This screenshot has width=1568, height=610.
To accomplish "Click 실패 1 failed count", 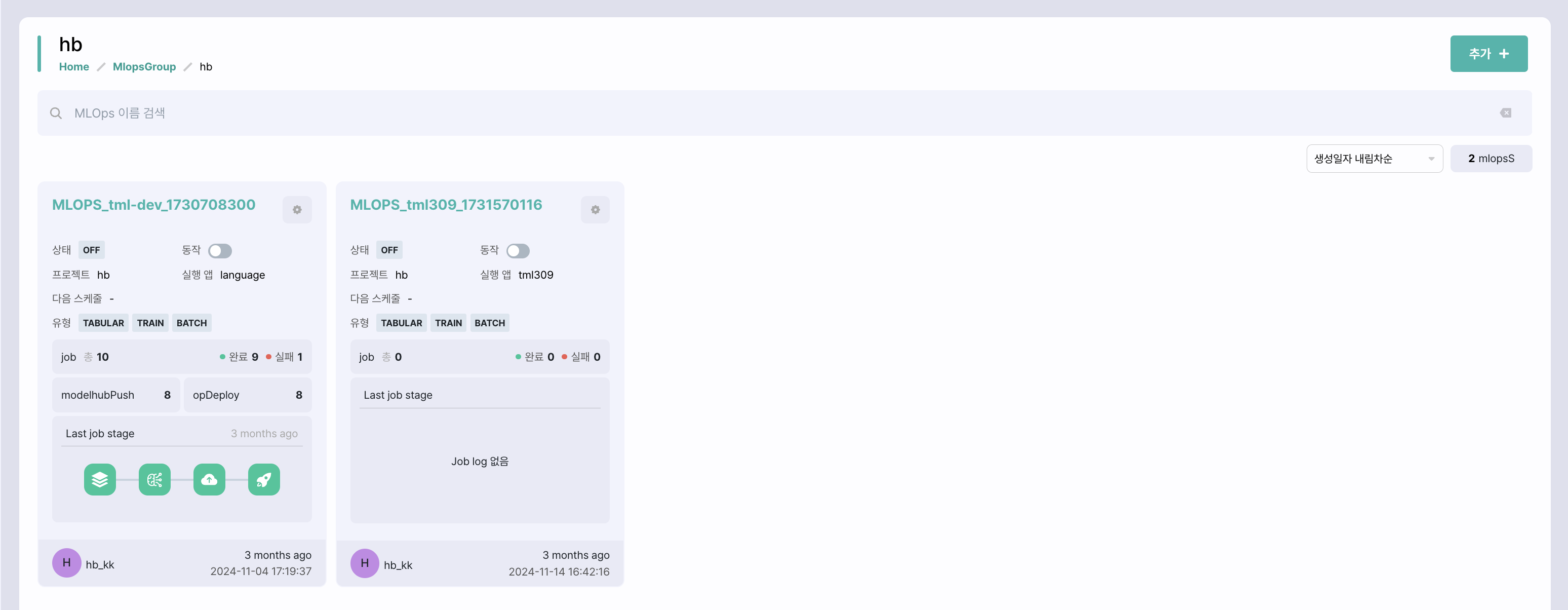I will (x=284, y=357).
